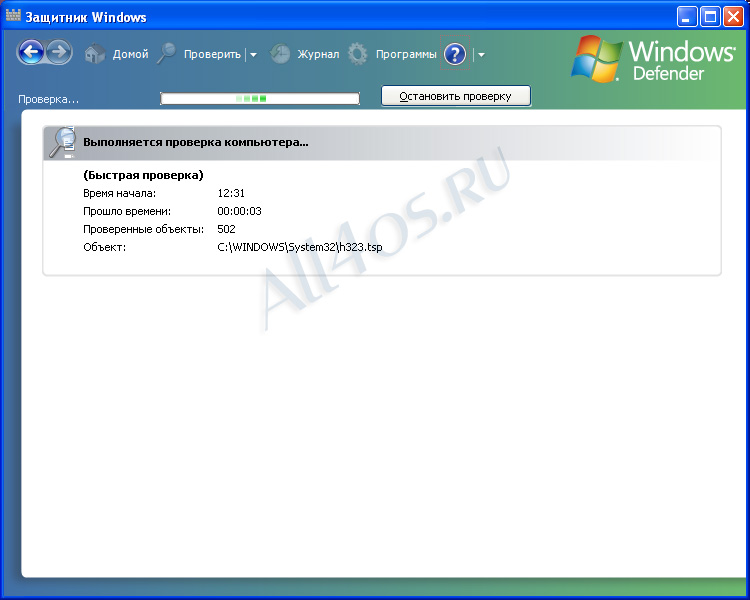Click the Защитник Windows window title text
This screenshot has width=750, height=600.
point(86,17)
